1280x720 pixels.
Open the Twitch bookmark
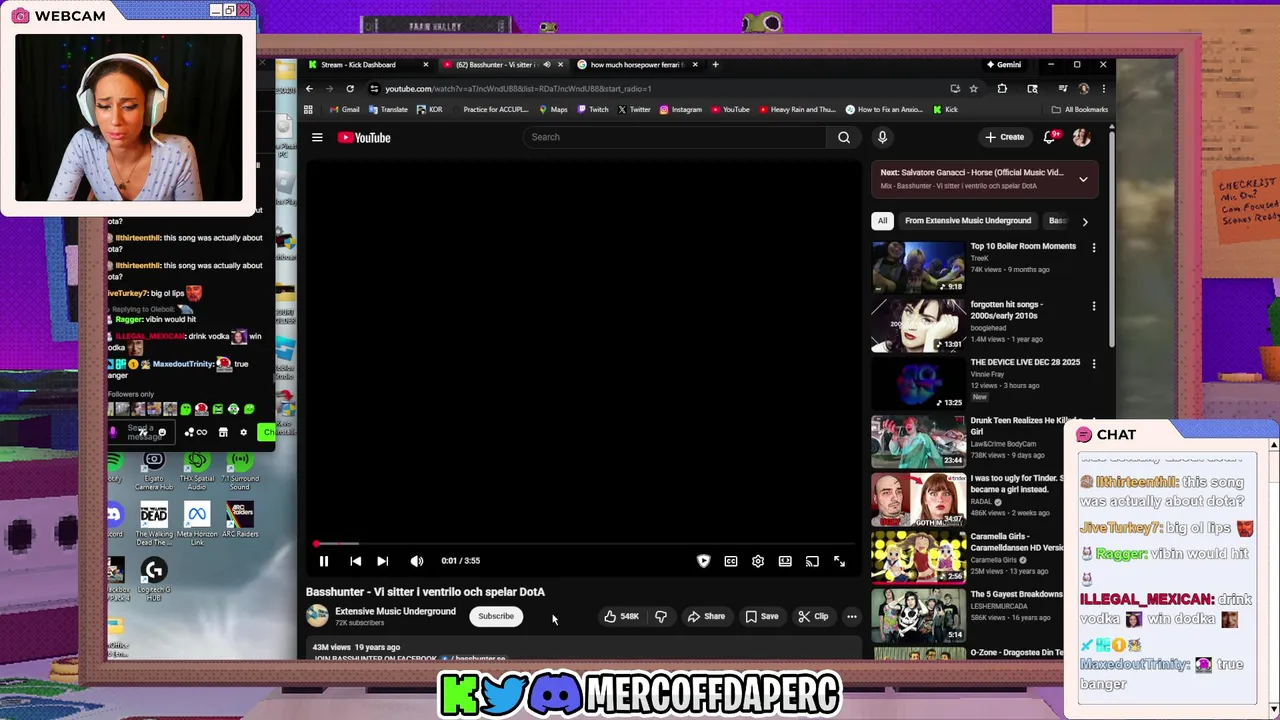(593, 109)
